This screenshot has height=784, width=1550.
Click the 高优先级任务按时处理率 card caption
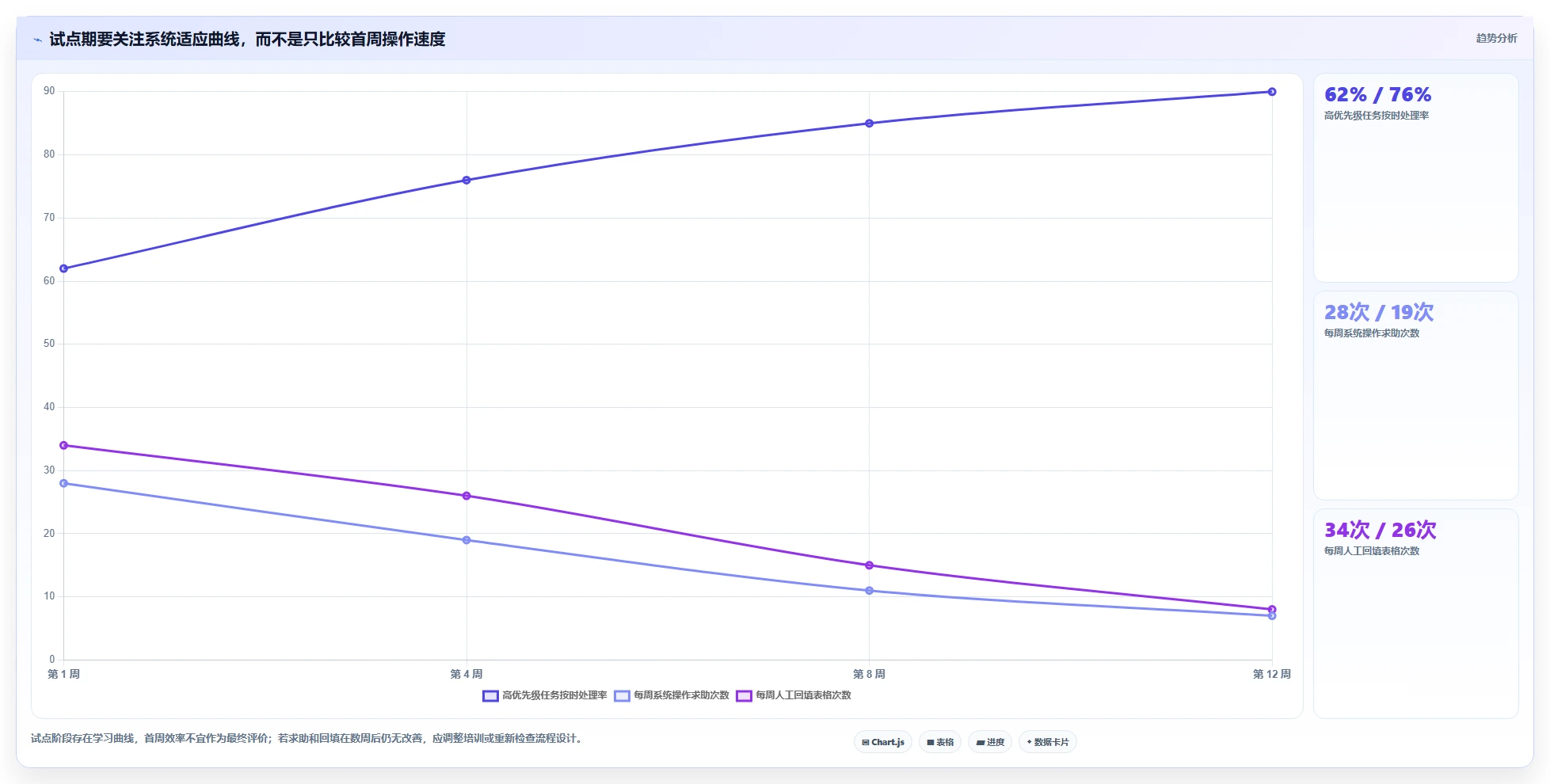point(1377,116)
